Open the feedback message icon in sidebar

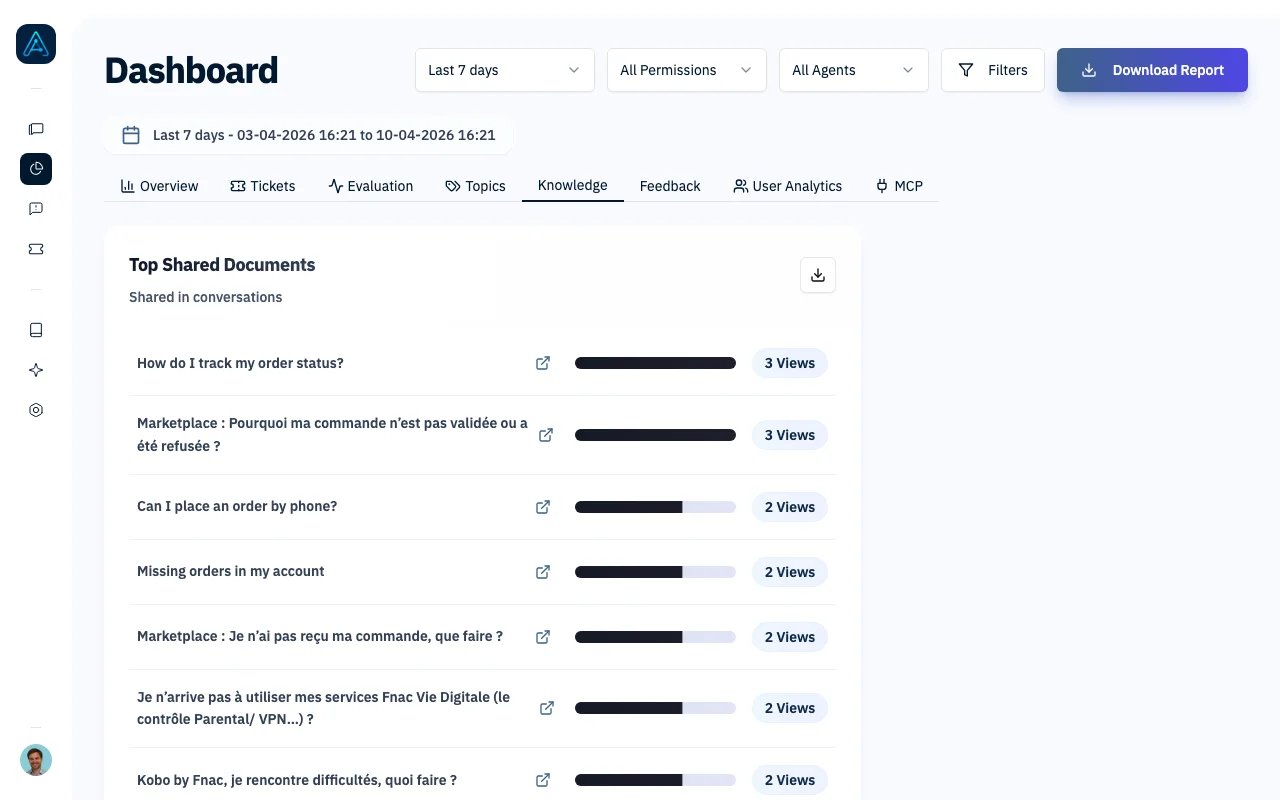click(36, 209)
